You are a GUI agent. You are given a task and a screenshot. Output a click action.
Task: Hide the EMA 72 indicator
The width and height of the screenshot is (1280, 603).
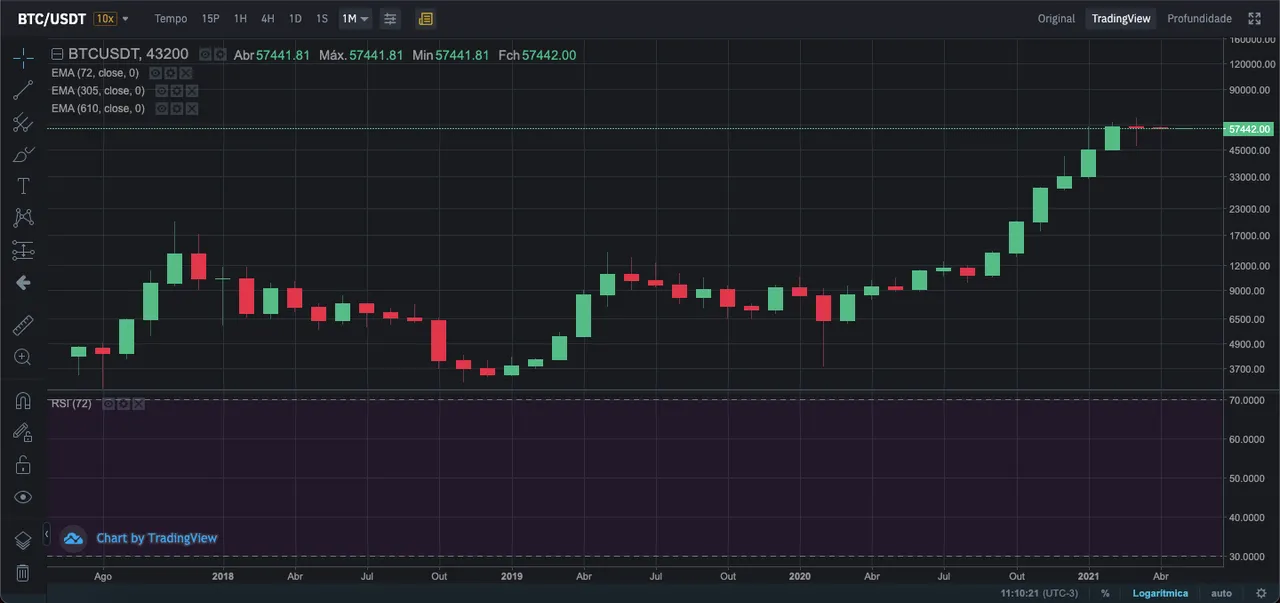coord(155,73)
